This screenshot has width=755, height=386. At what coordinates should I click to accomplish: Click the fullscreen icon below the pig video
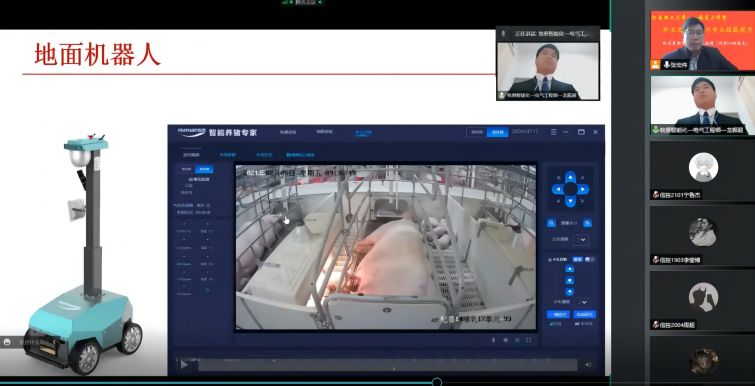[529, 340]
